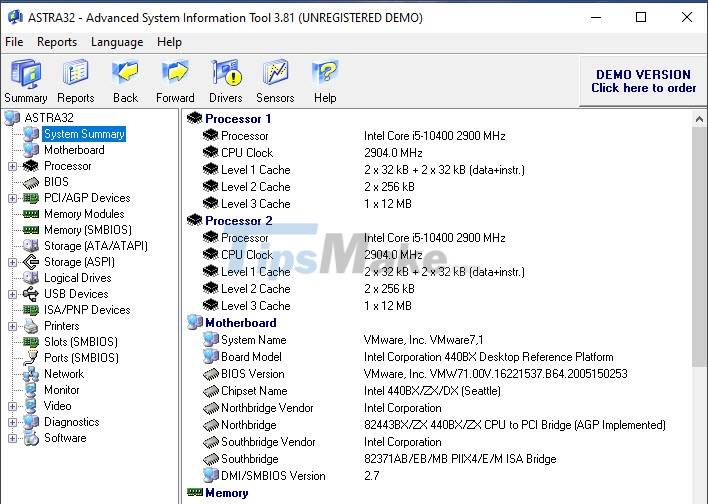Click the ISA/PNP Devices card icon
The width and height of the screenshot is (708, 504).
tap(31, 310)
